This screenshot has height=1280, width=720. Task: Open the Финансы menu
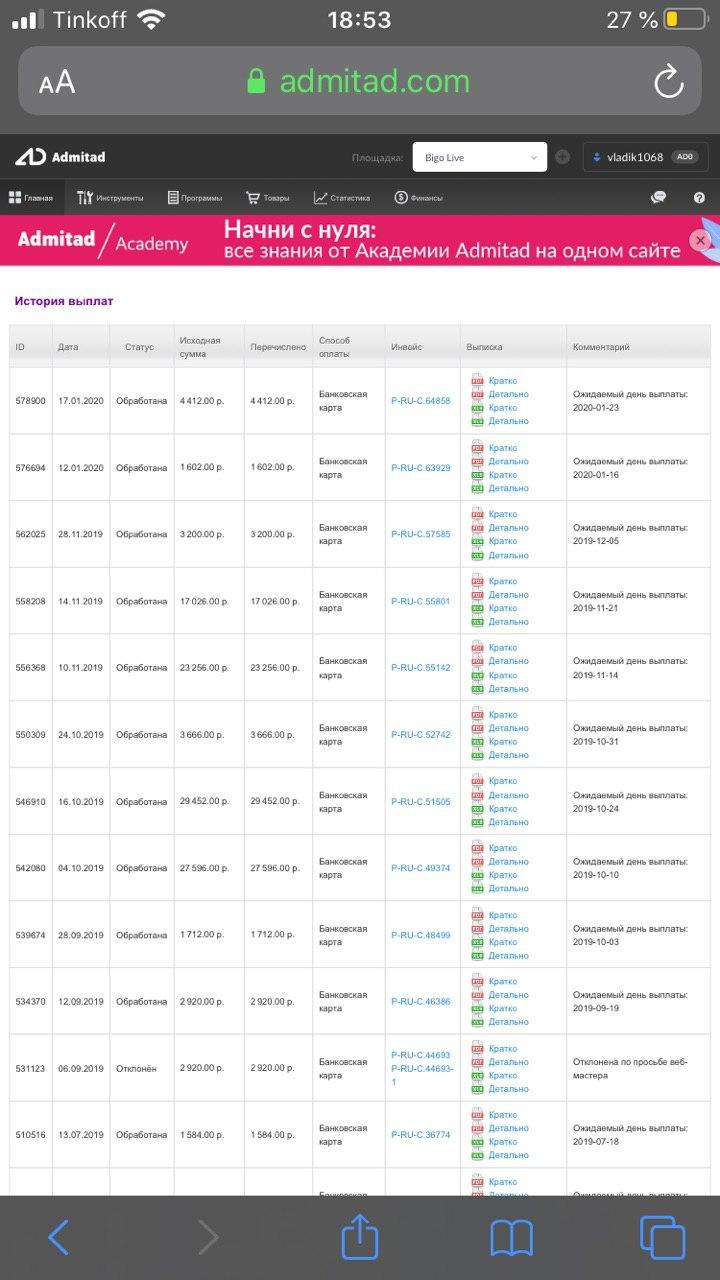click(x=419, y=198)
